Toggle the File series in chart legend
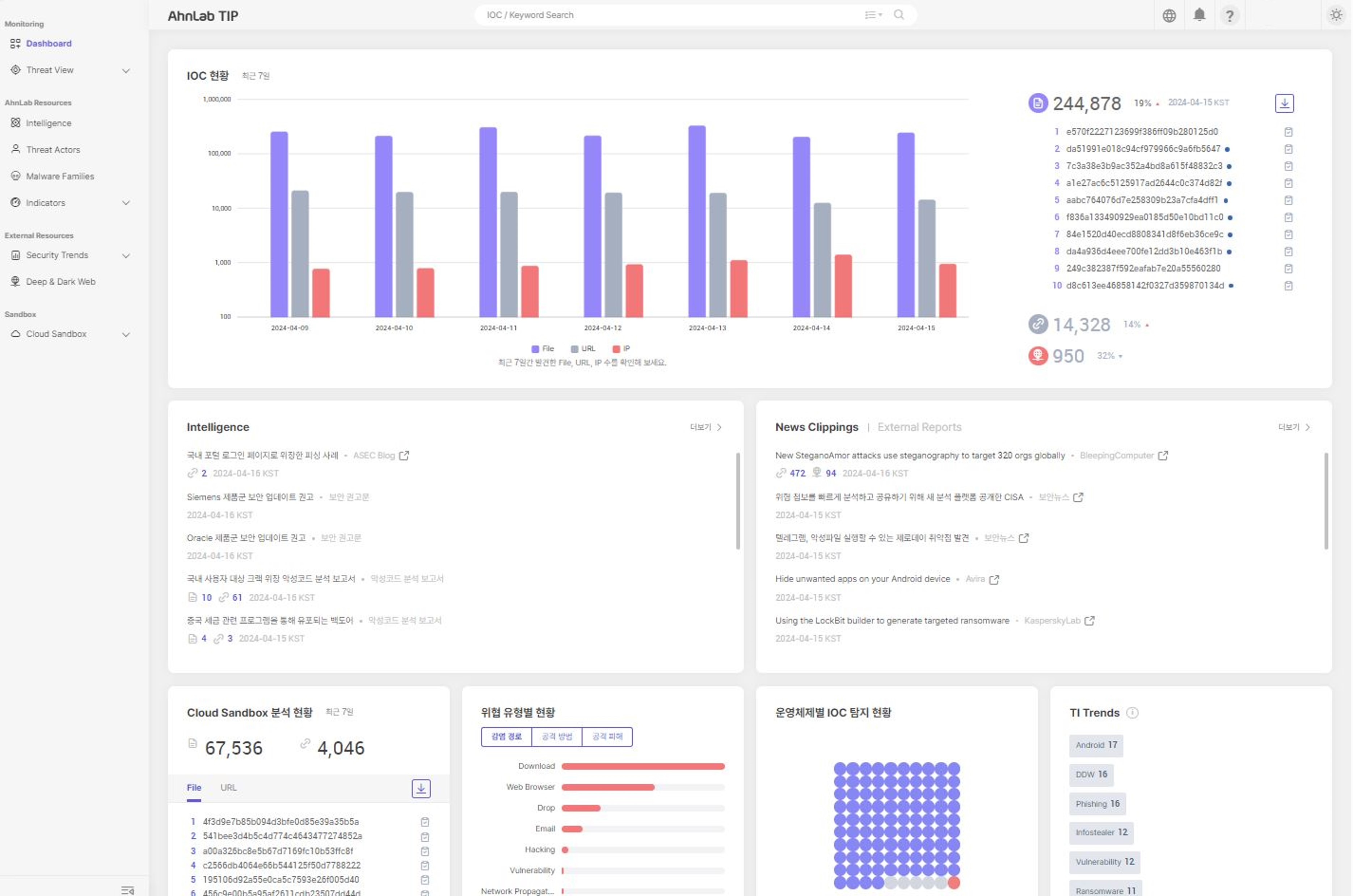The width and height of the screenshot is (1353, 896). click(x=543, y=349)
